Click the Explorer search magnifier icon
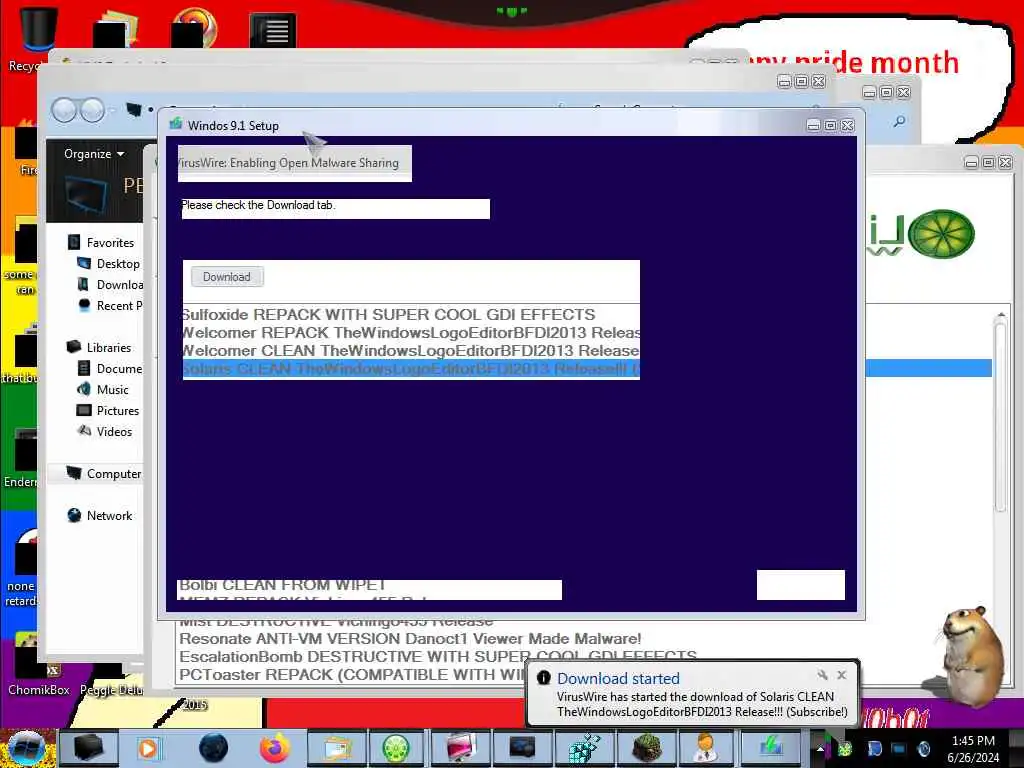Viewport: 1024px width, 768px height. (899, 121)
